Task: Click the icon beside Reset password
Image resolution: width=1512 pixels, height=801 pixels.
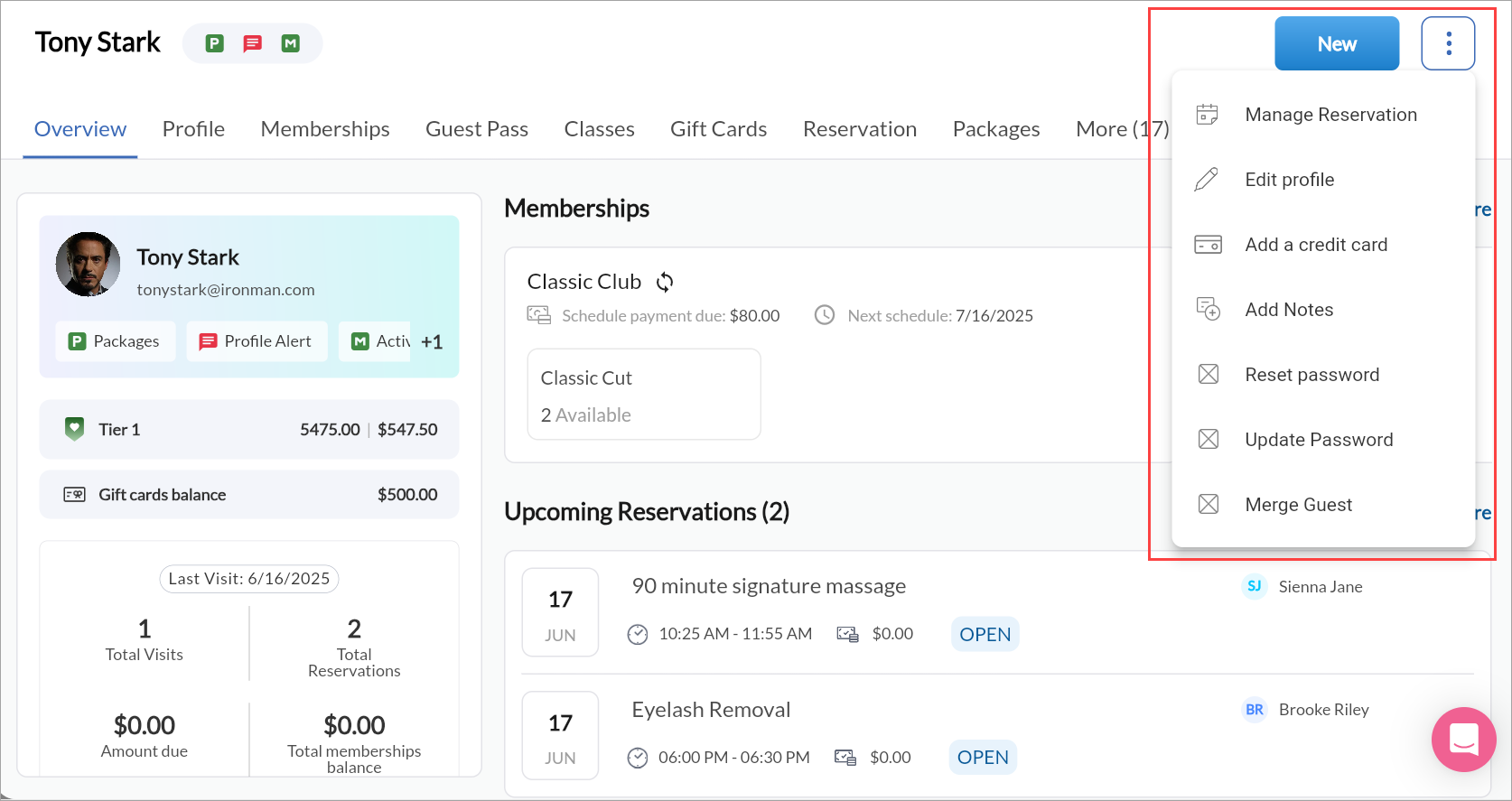Action: (x=1209, y=374)
